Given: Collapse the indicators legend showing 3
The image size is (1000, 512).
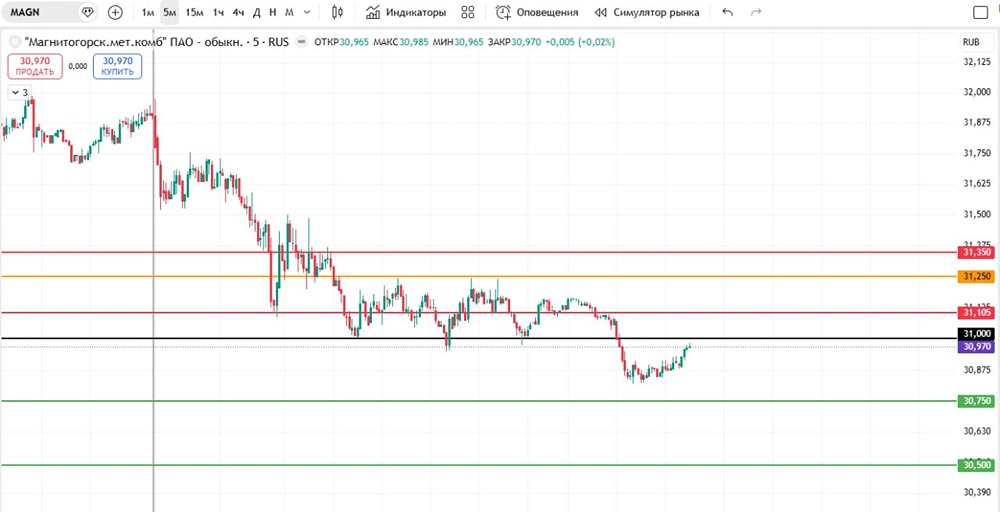Looking at the screenshot, I should tap(19, 92).
